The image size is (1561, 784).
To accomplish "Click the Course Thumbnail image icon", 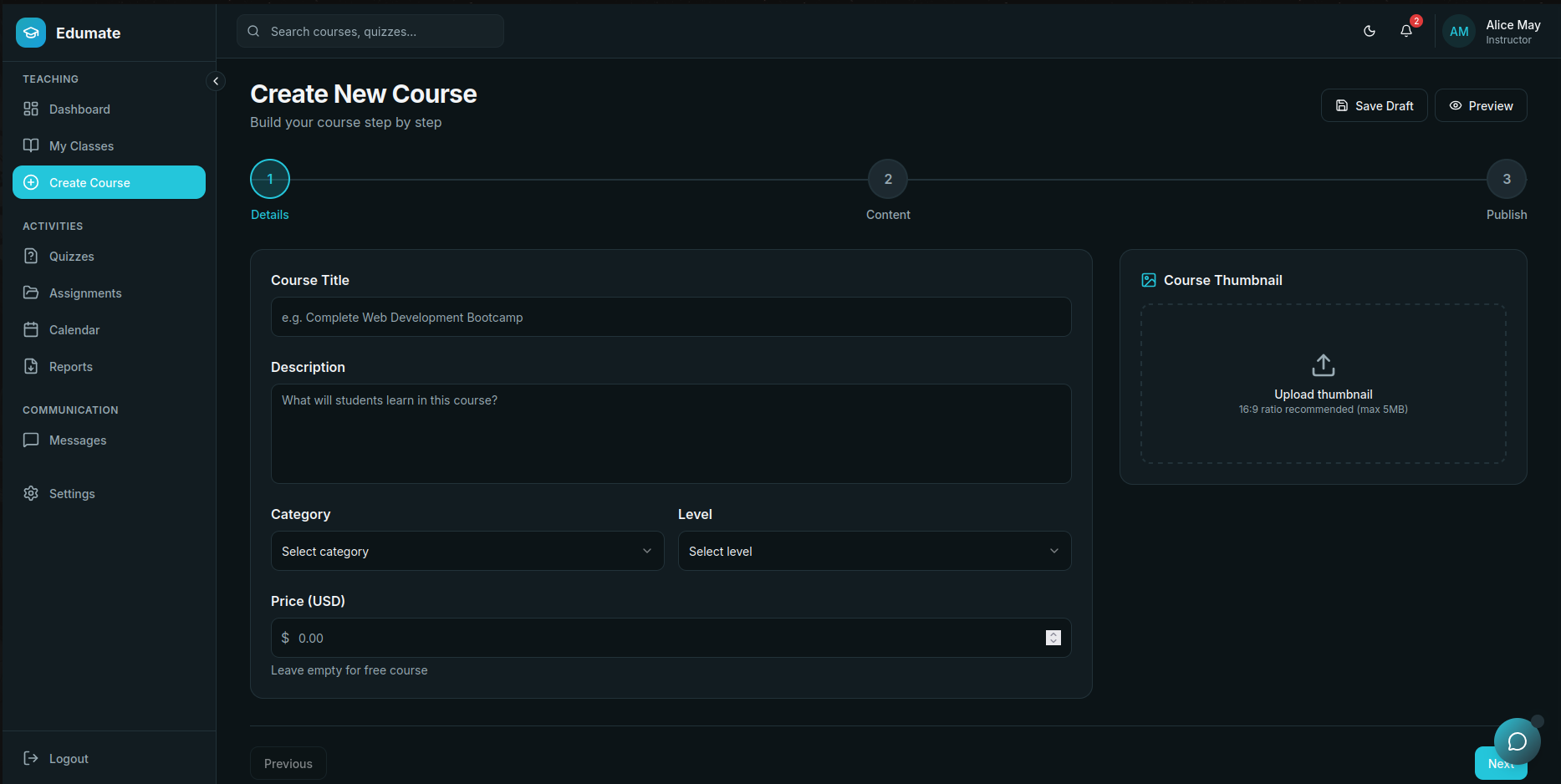I will pos(1149,280).
